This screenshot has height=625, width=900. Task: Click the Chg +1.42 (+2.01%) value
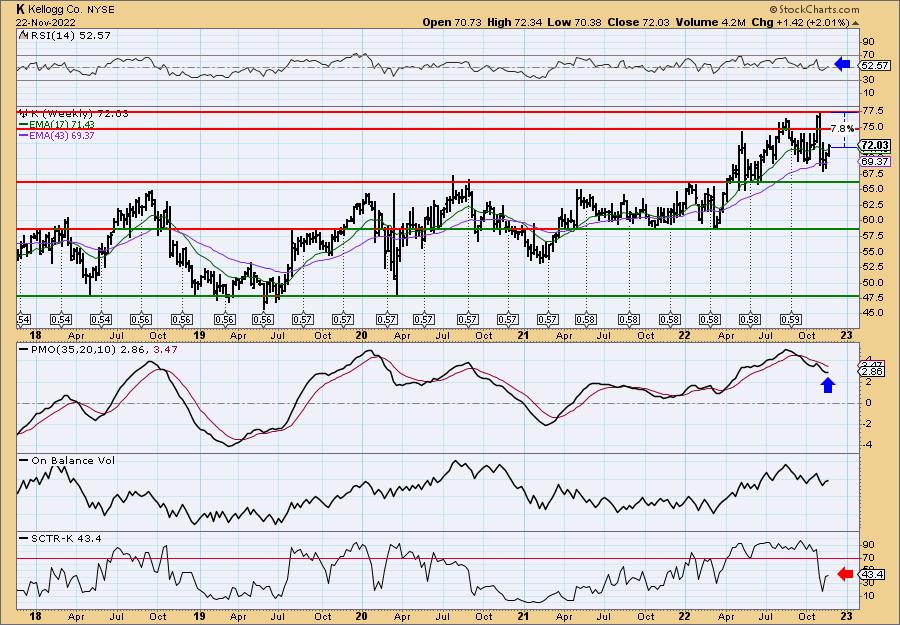click(800, 22)
